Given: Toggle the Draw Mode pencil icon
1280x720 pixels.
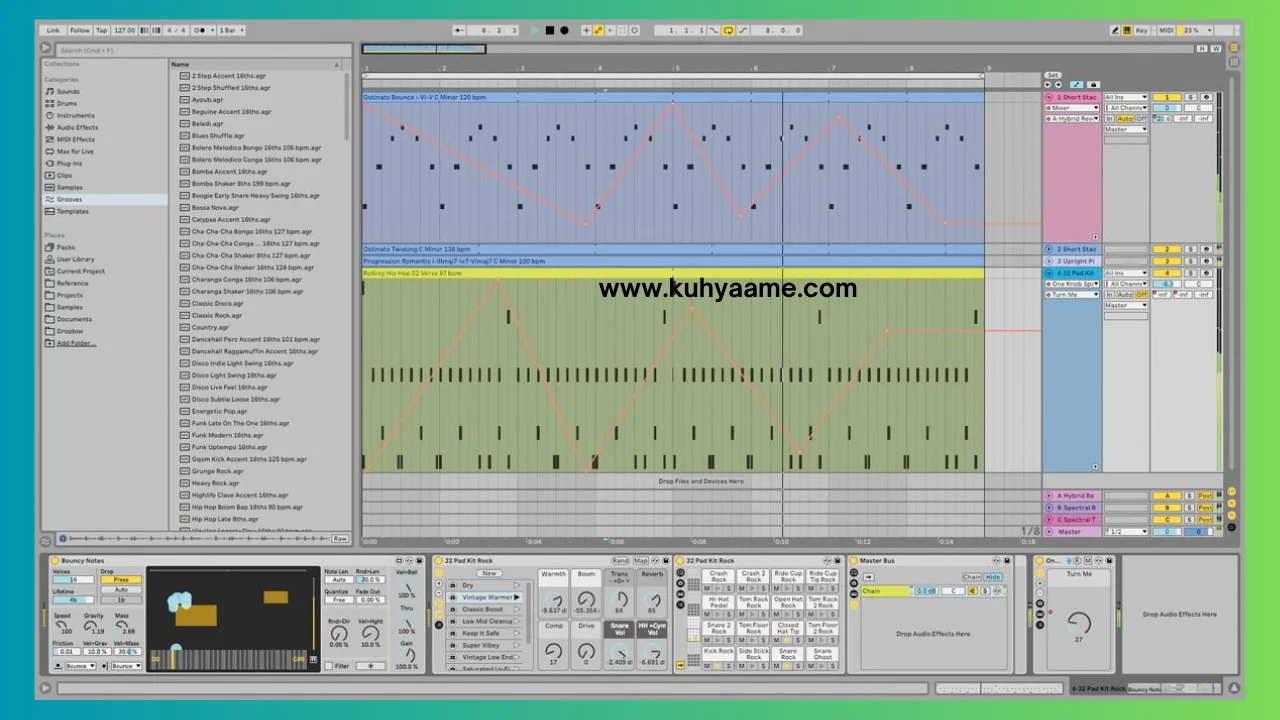Looking at the screenshot, I should click(x=1115, y=30).
